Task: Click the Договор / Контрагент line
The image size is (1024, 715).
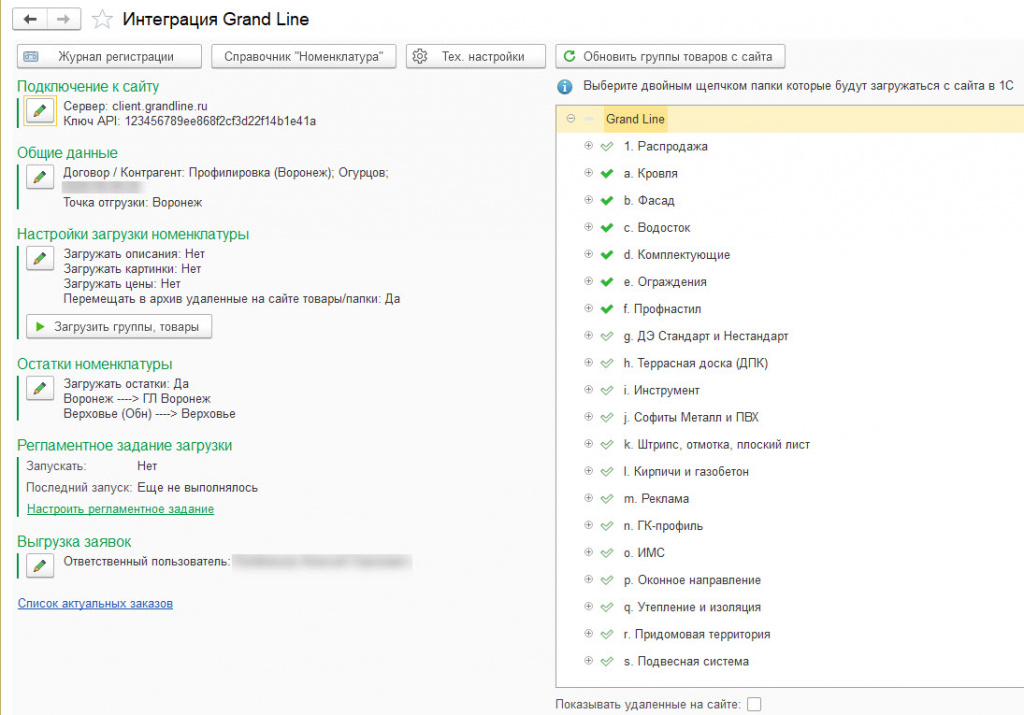Action: (x=226, y=173)
